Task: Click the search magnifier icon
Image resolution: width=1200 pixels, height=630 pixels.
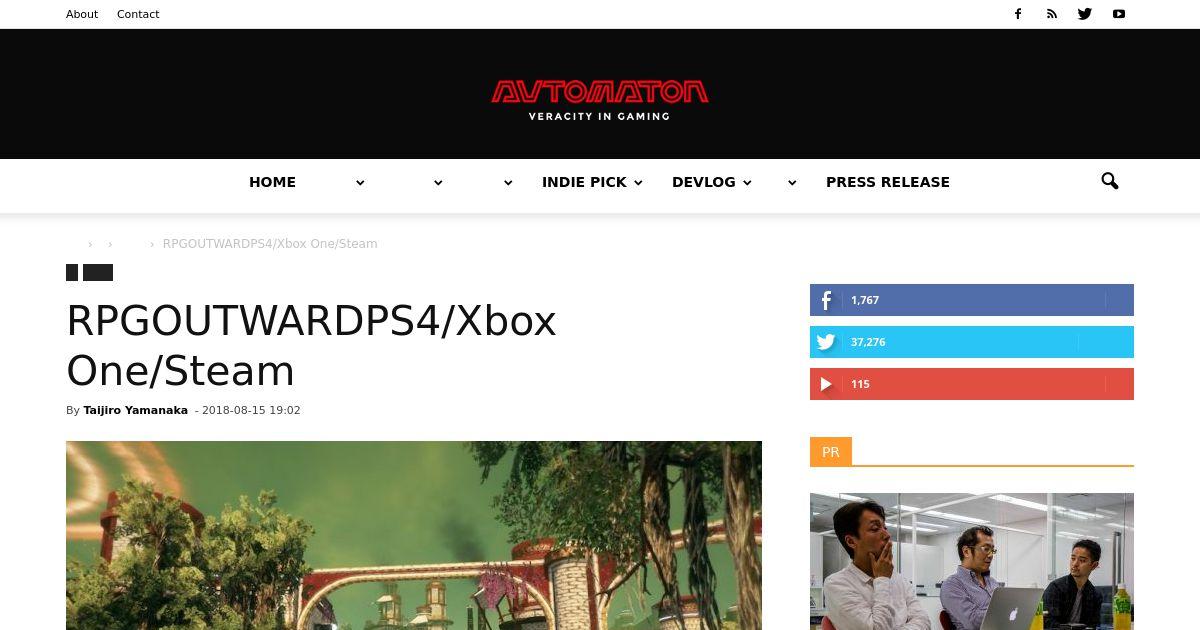Action: 1109,181
